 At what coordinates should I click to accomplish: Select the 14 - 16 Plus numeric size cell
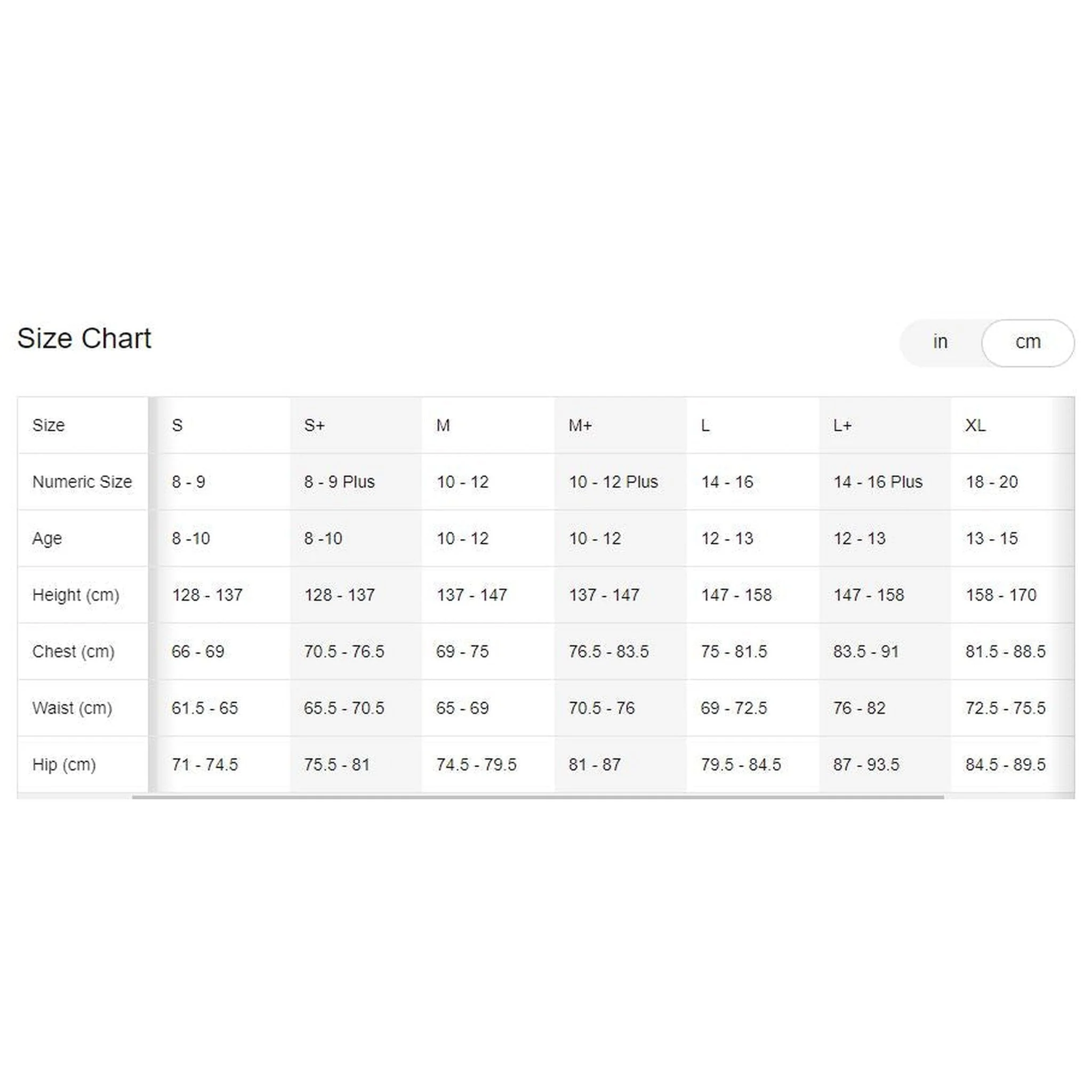[x=878, y=481]
